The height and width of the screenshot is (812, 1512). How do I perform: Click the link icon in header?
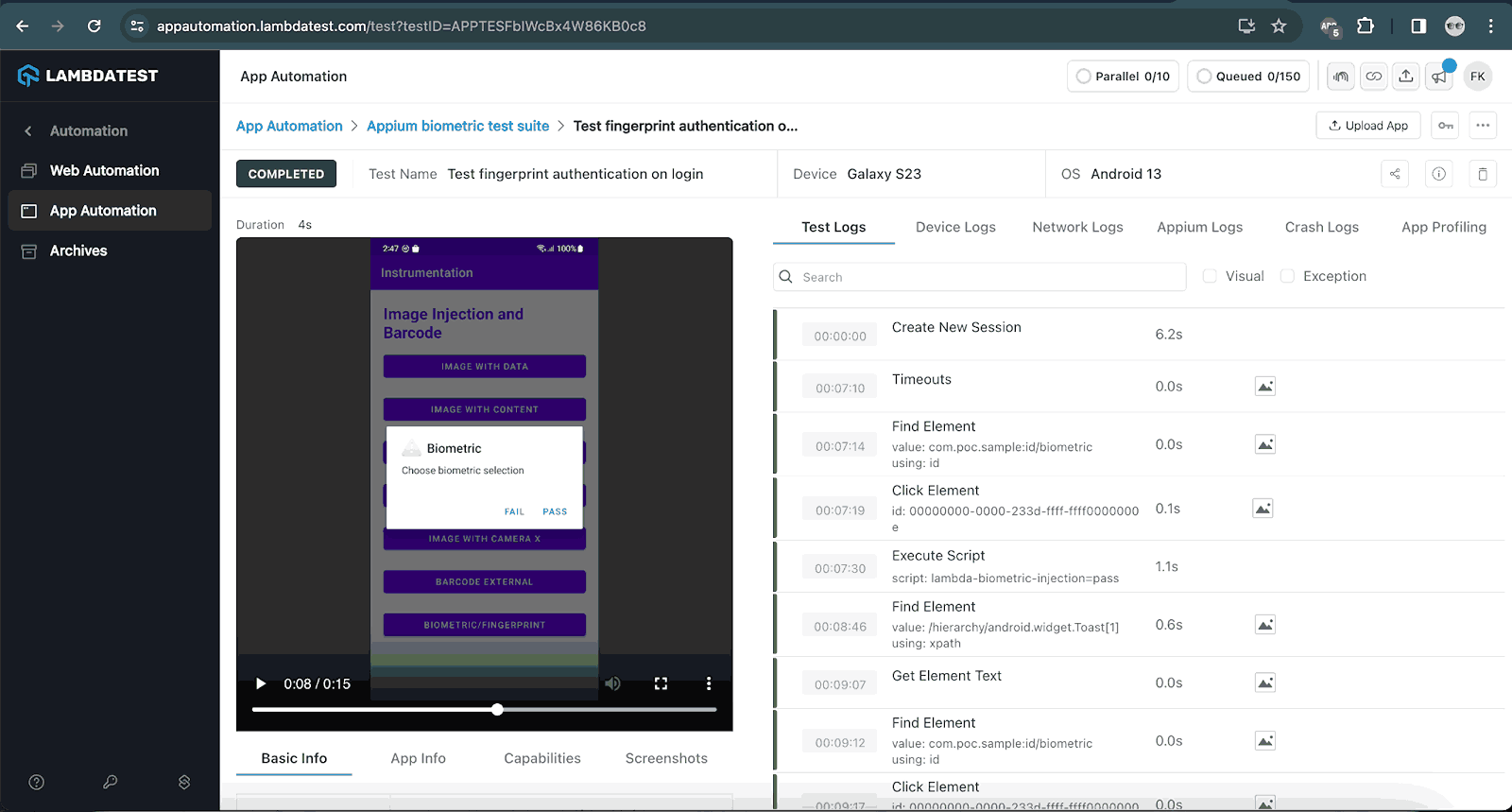(1374, 77)
